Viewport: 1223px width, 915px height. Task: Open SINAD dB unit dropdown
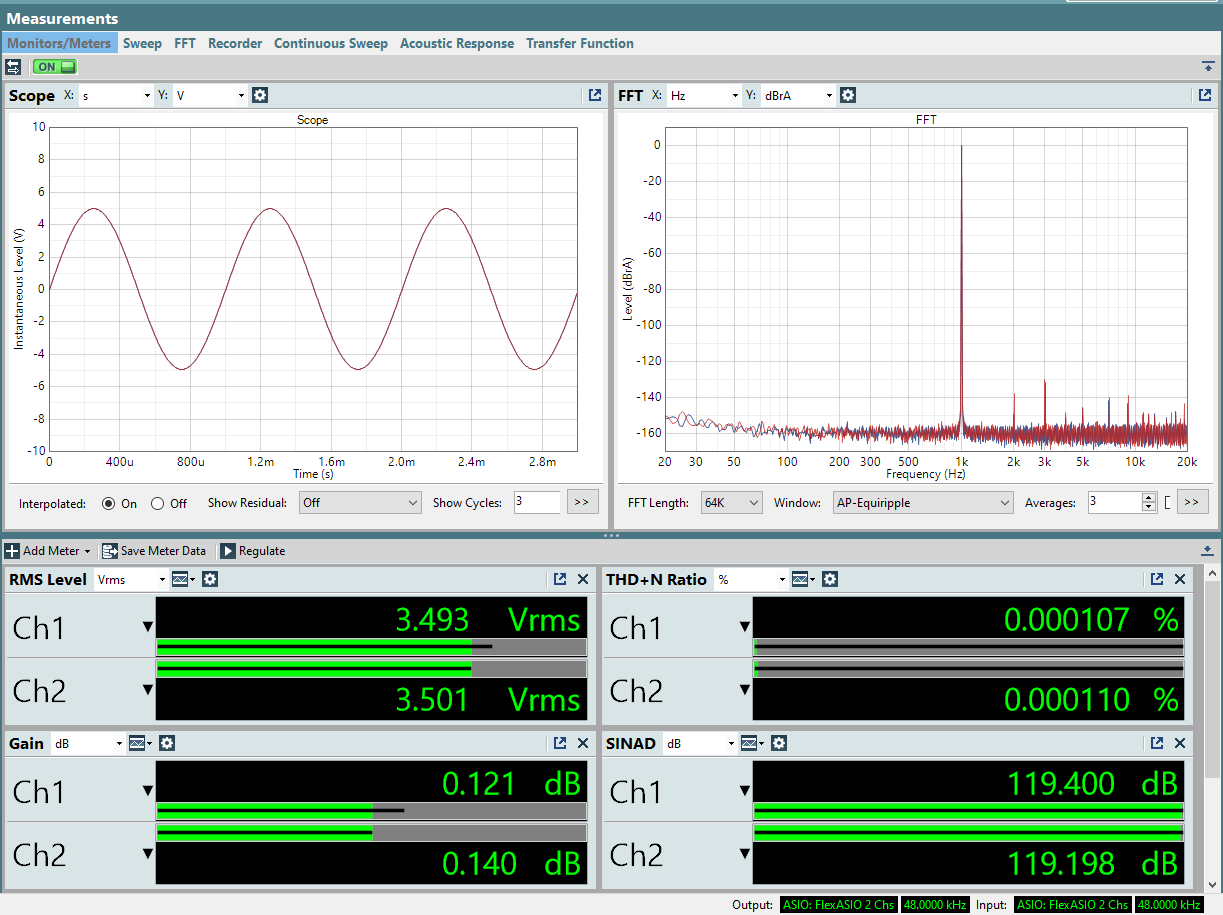700,743
